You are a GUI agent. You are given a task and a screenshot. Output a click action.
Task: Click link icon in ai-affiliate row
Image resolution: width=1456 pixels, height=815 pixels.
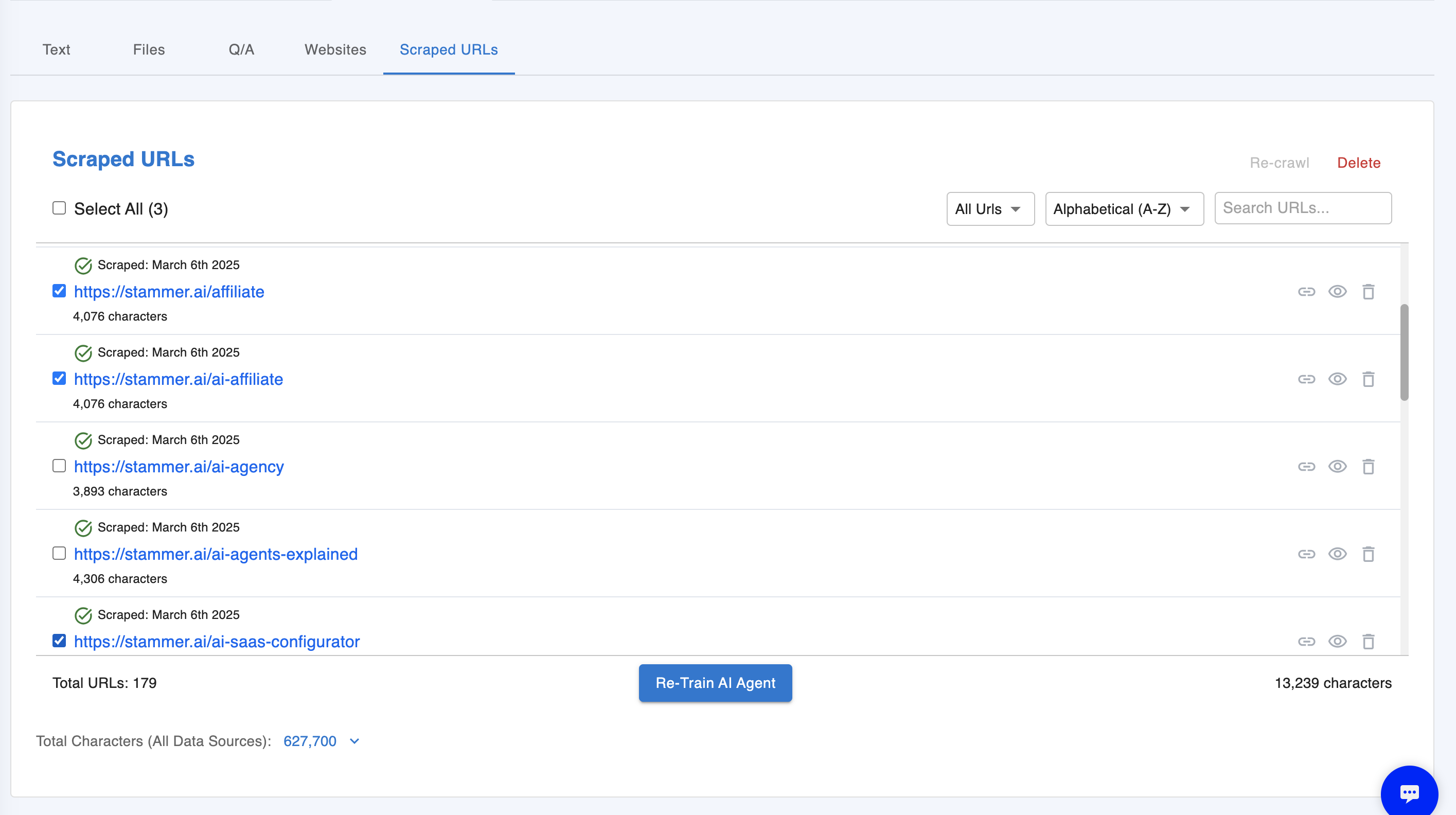pos(1306,379)
